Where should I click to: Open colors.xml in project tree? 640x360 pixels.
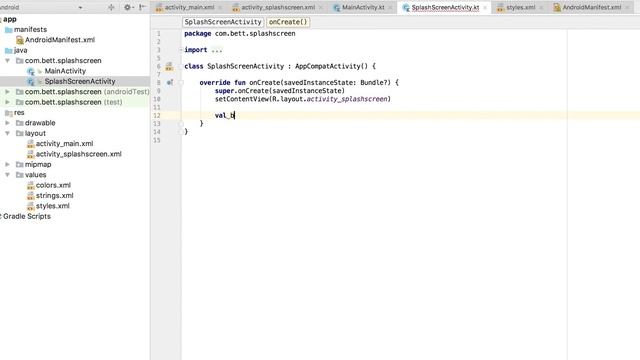(x=53, y=185)
